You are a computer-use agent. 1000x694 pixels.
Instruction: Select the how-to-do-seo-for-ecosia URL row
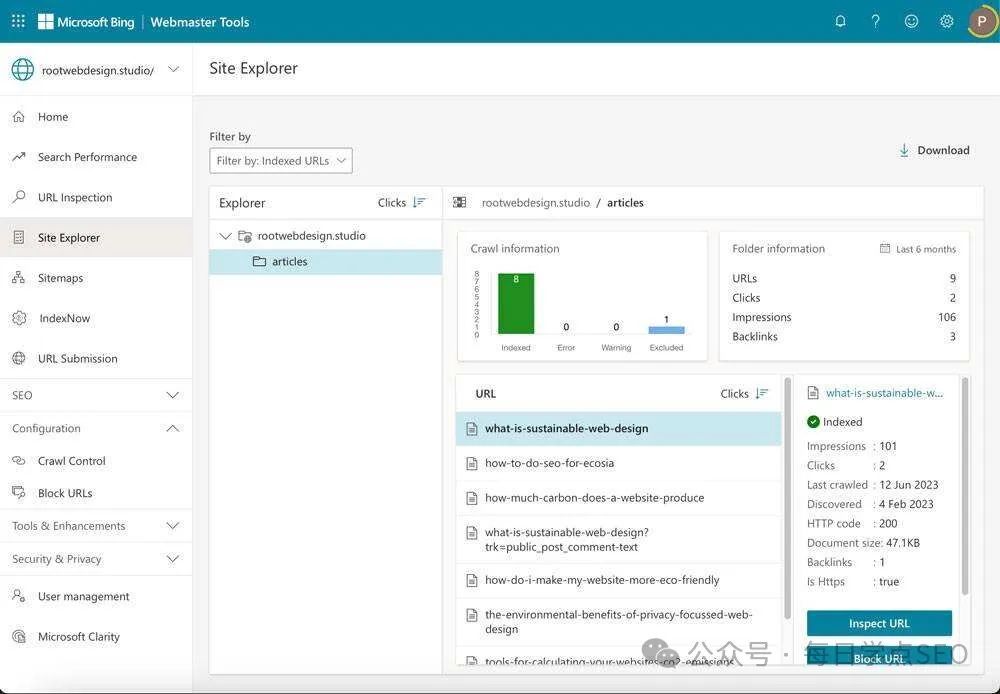549,463
